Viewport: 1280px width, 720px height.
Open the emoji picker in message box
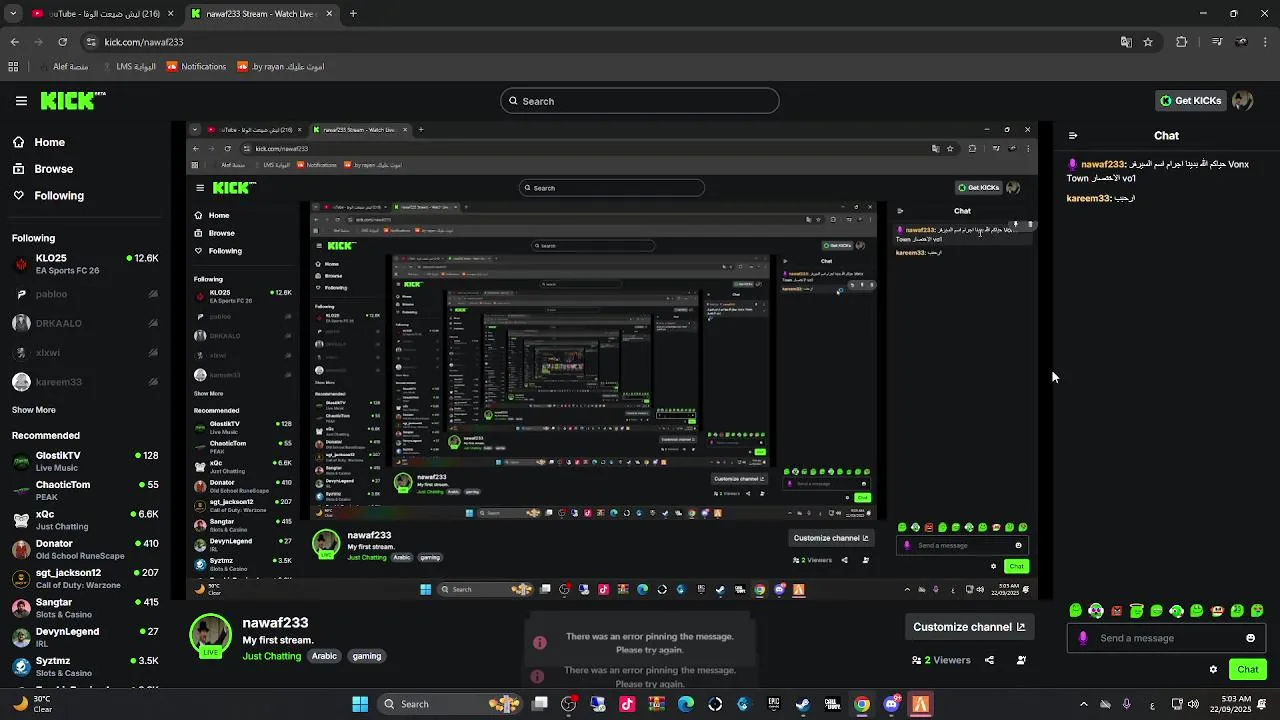[1250, 638]
